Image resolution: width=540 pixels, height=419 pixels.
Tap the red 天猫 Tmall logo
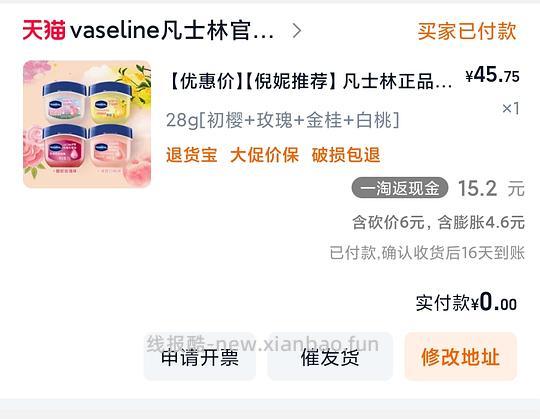pos(44,30)
